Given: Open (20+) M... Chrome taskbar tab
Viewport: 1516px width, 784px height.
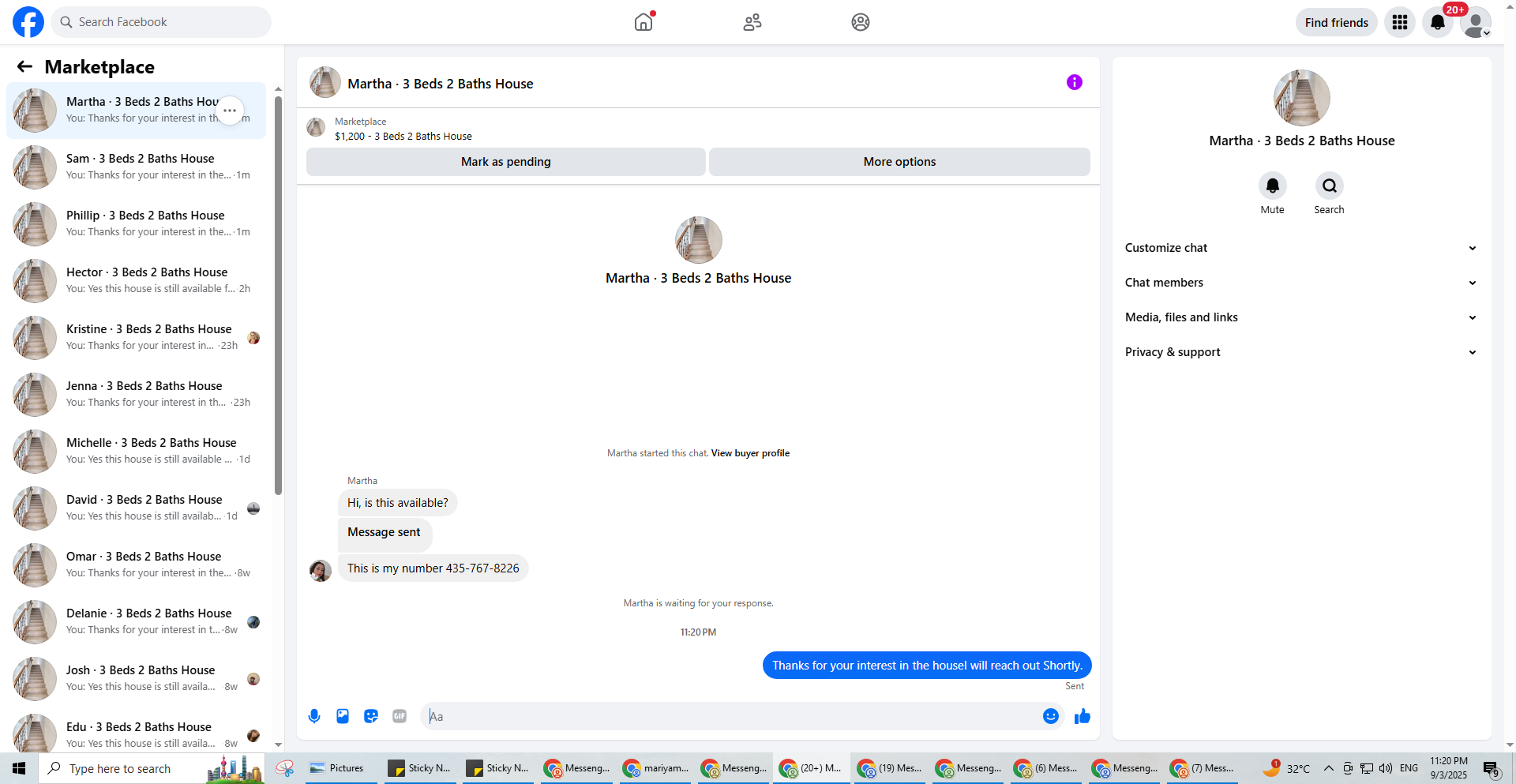Looking at the screenshot, I should click(x=812, y=768).
